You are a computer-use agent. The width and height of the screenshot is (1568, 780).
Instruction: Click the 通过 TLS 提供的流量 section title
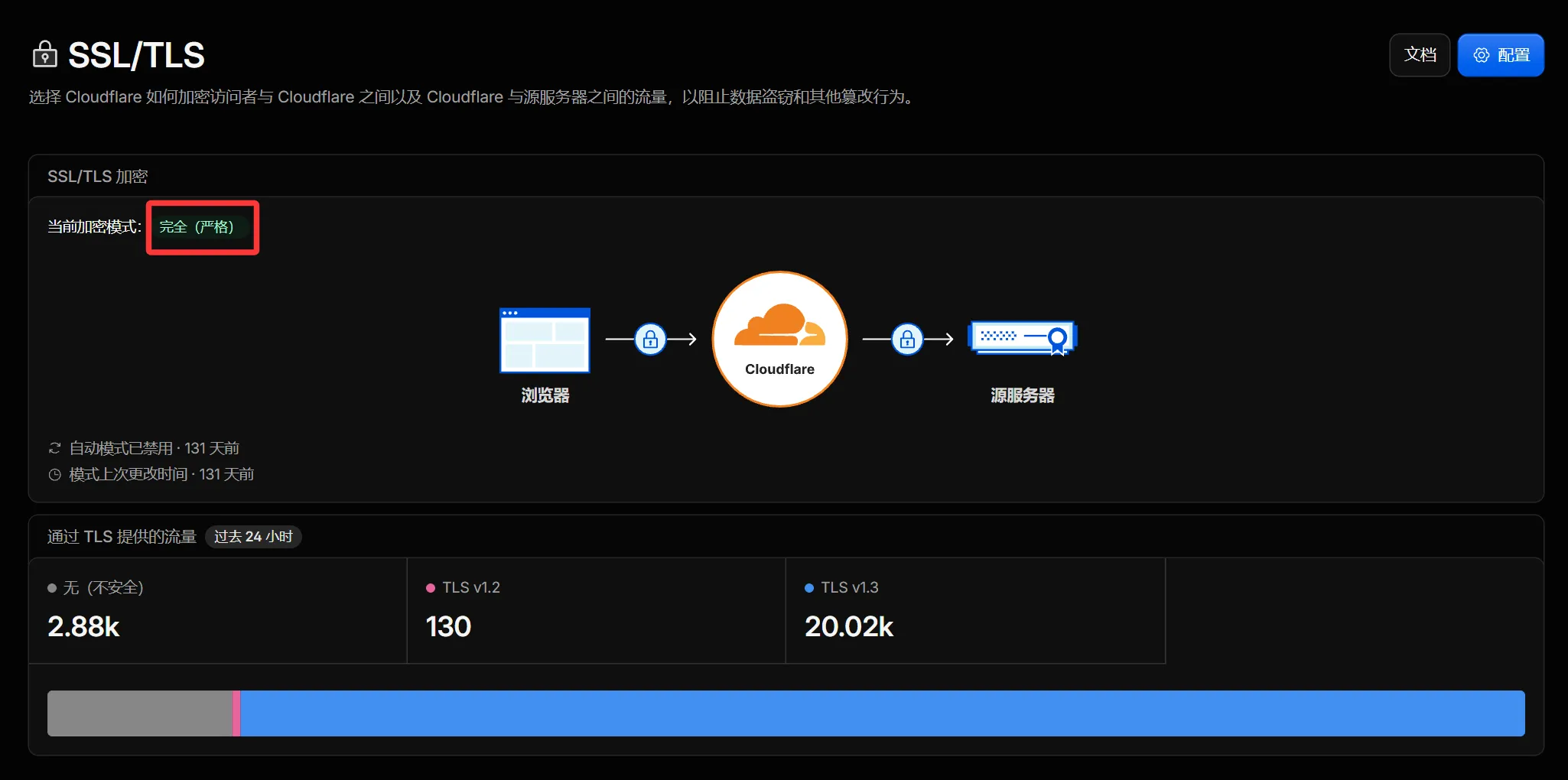[122, 537]
